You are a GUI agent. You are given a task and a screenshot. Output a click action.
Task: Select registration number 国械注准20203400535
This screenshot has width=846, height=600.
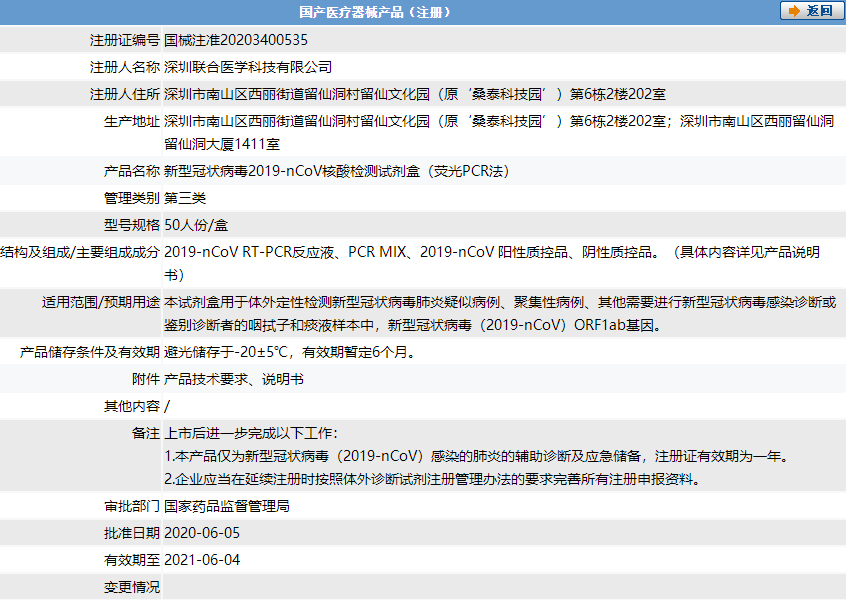click(x=236, y=40)
